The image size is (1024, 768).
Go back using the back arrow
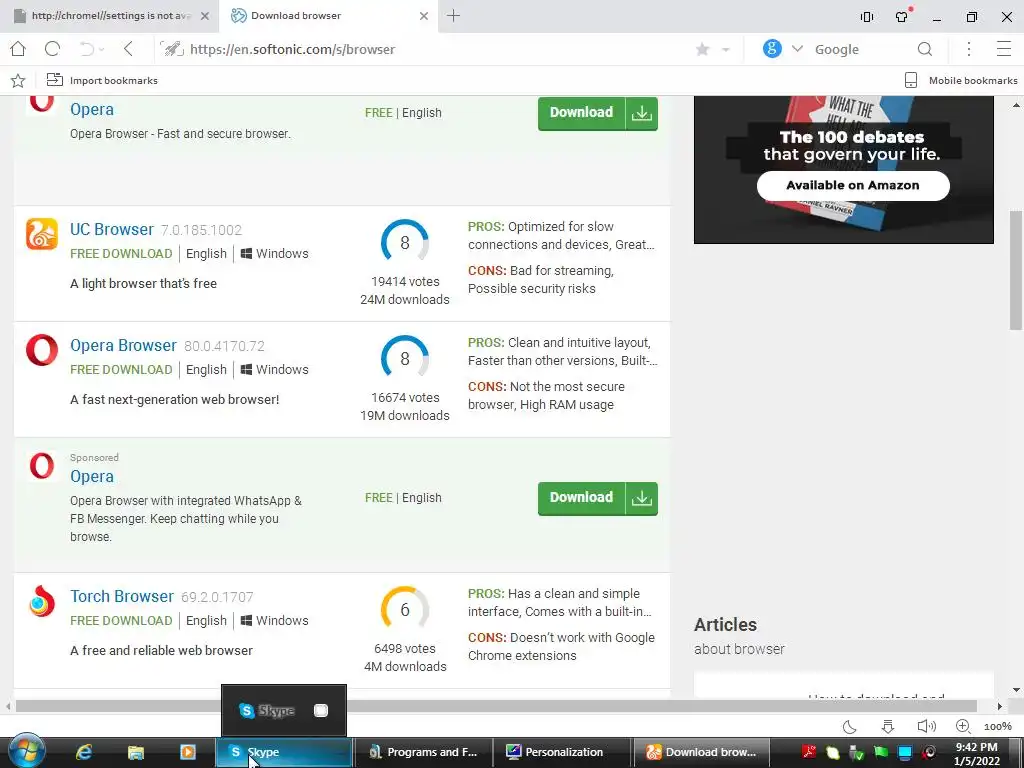pyautogui.click(x=129, y=49)
